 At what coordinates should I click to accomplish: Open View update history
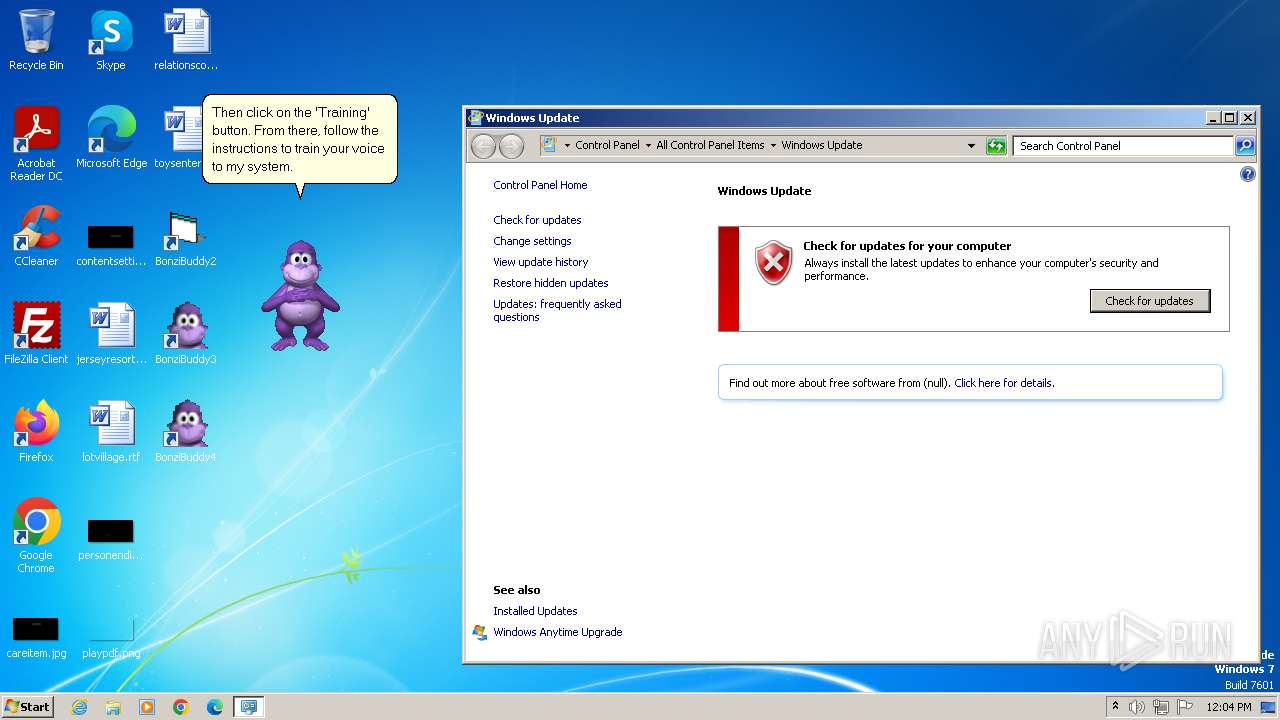tap(540, 262)
